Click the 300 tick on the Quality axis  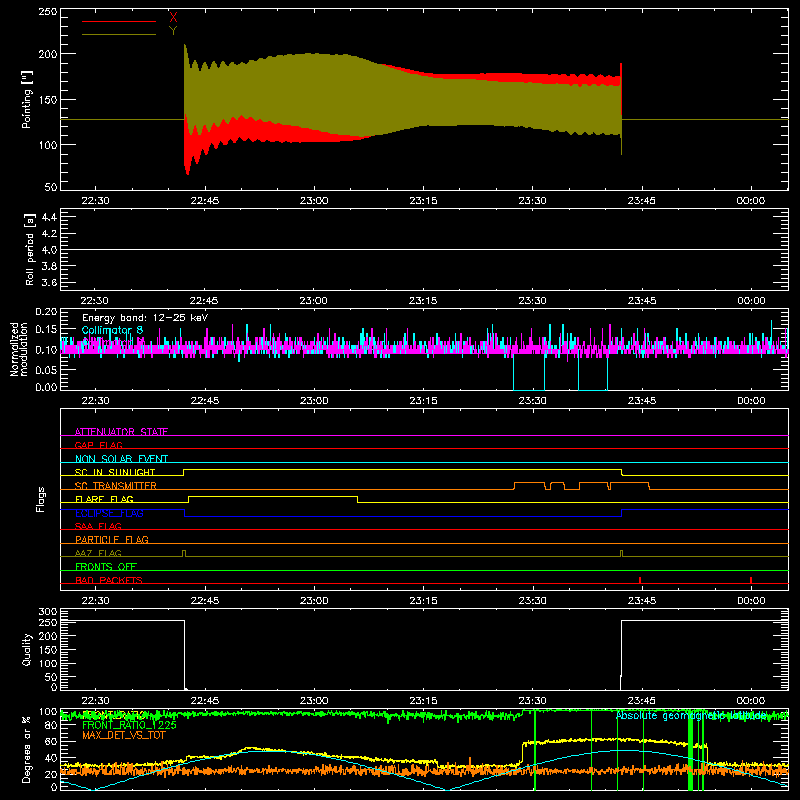48,612
